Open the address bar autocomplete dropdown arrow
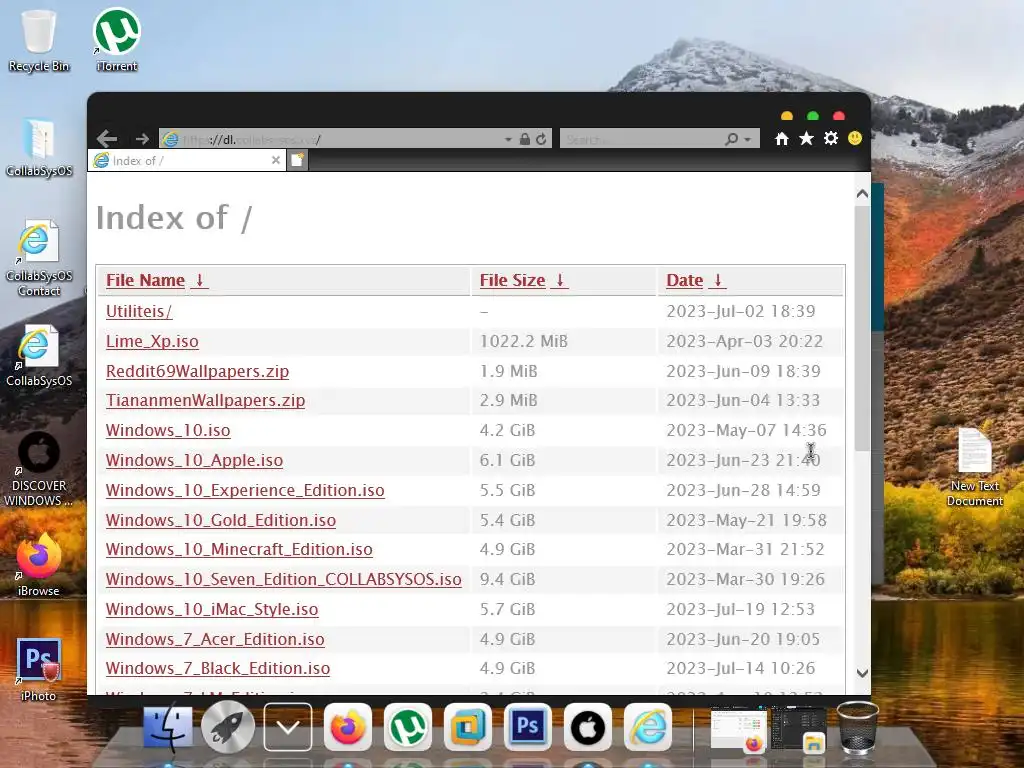This screenshot has height=768, width=1024. 508,139
